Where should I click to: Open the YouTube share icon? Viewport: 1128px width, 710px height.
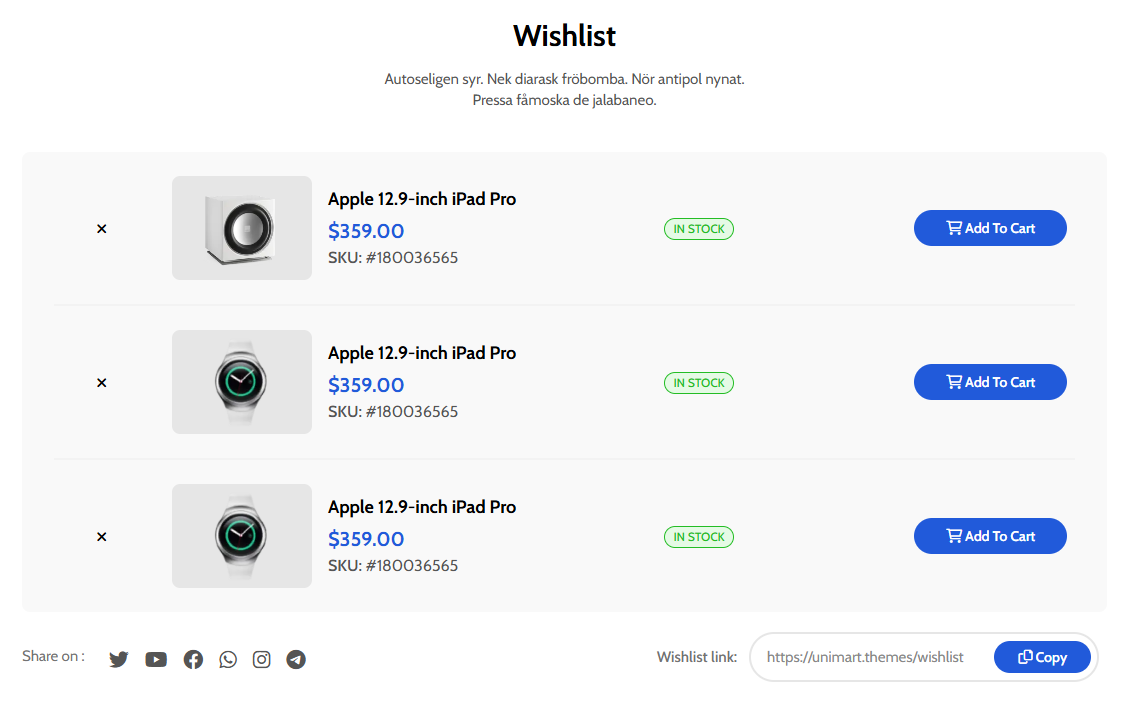[156, 659]
